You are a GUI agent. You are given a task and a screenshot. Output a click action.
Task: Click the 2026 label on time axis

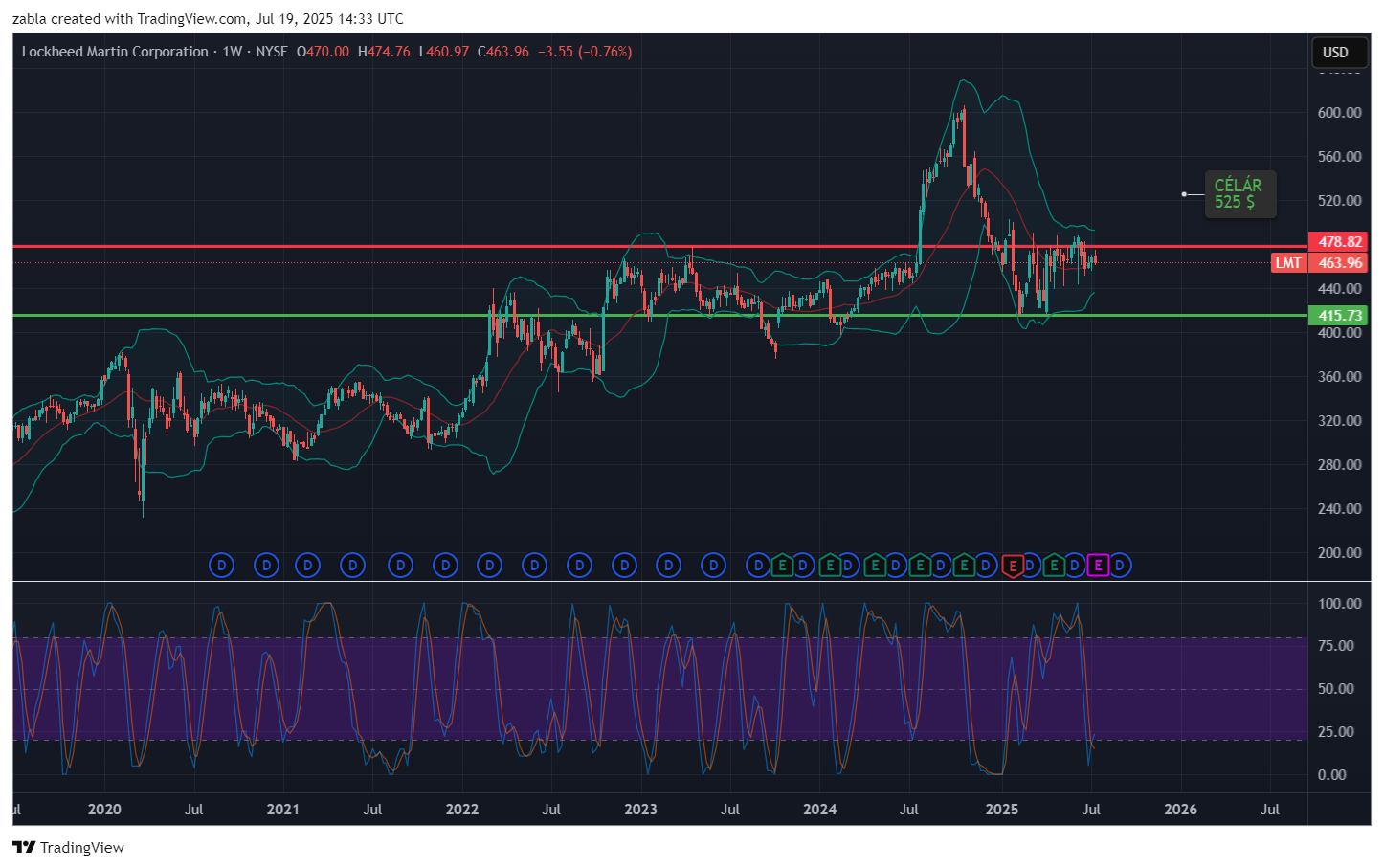1180,810
